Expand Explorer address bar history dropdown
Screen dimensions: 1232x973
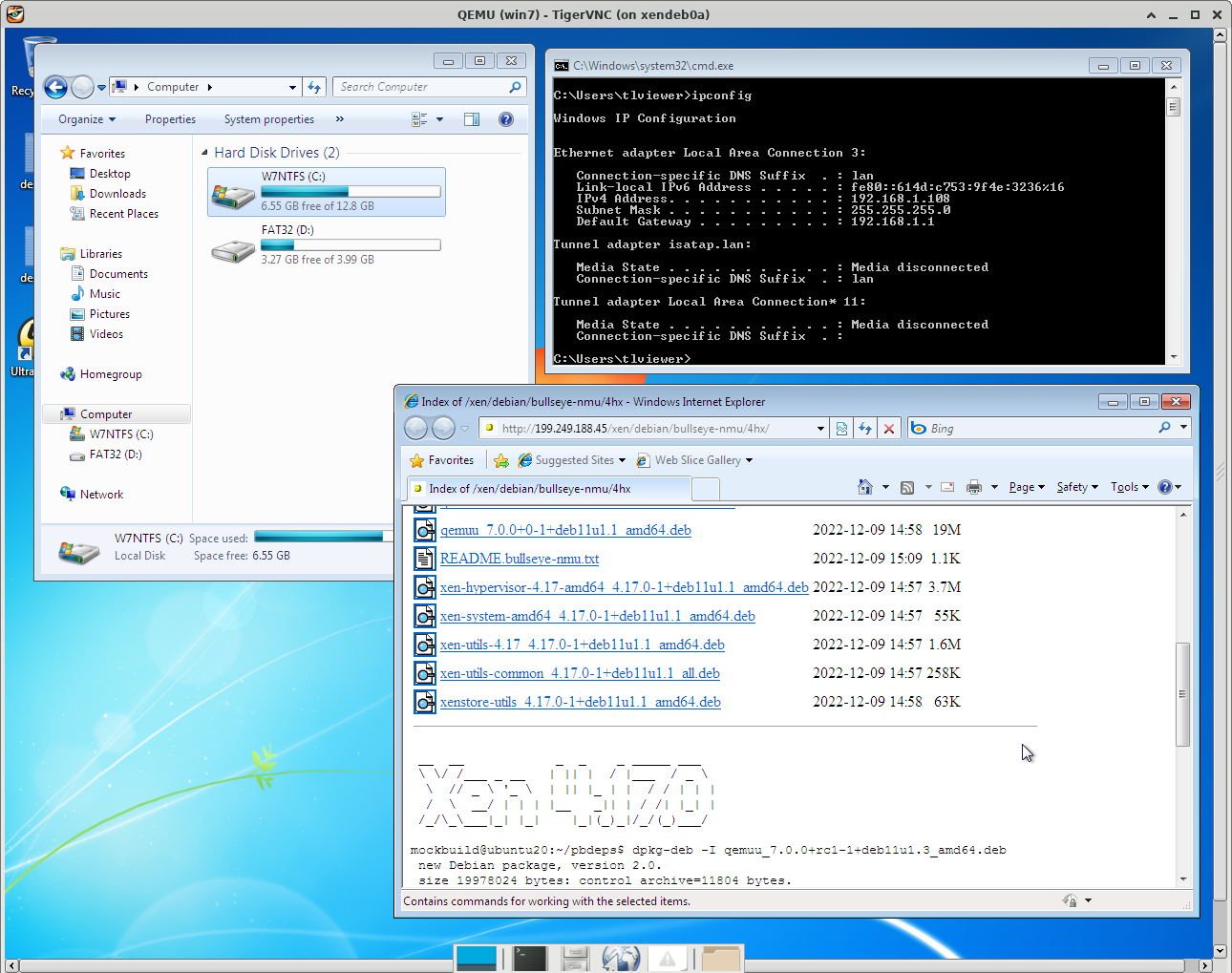click(x=292, y=87)
